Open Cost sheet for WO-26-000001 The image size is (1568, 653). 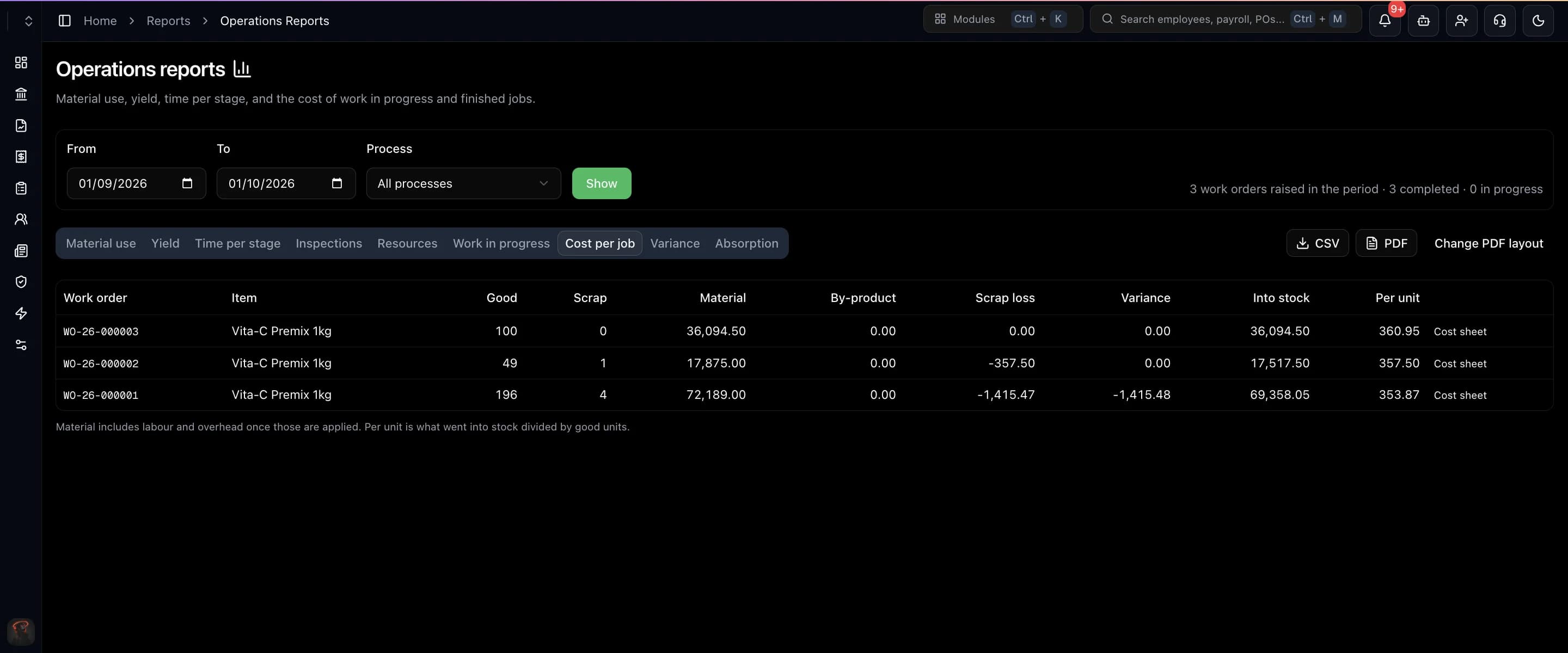click(x=1460, y=395)
